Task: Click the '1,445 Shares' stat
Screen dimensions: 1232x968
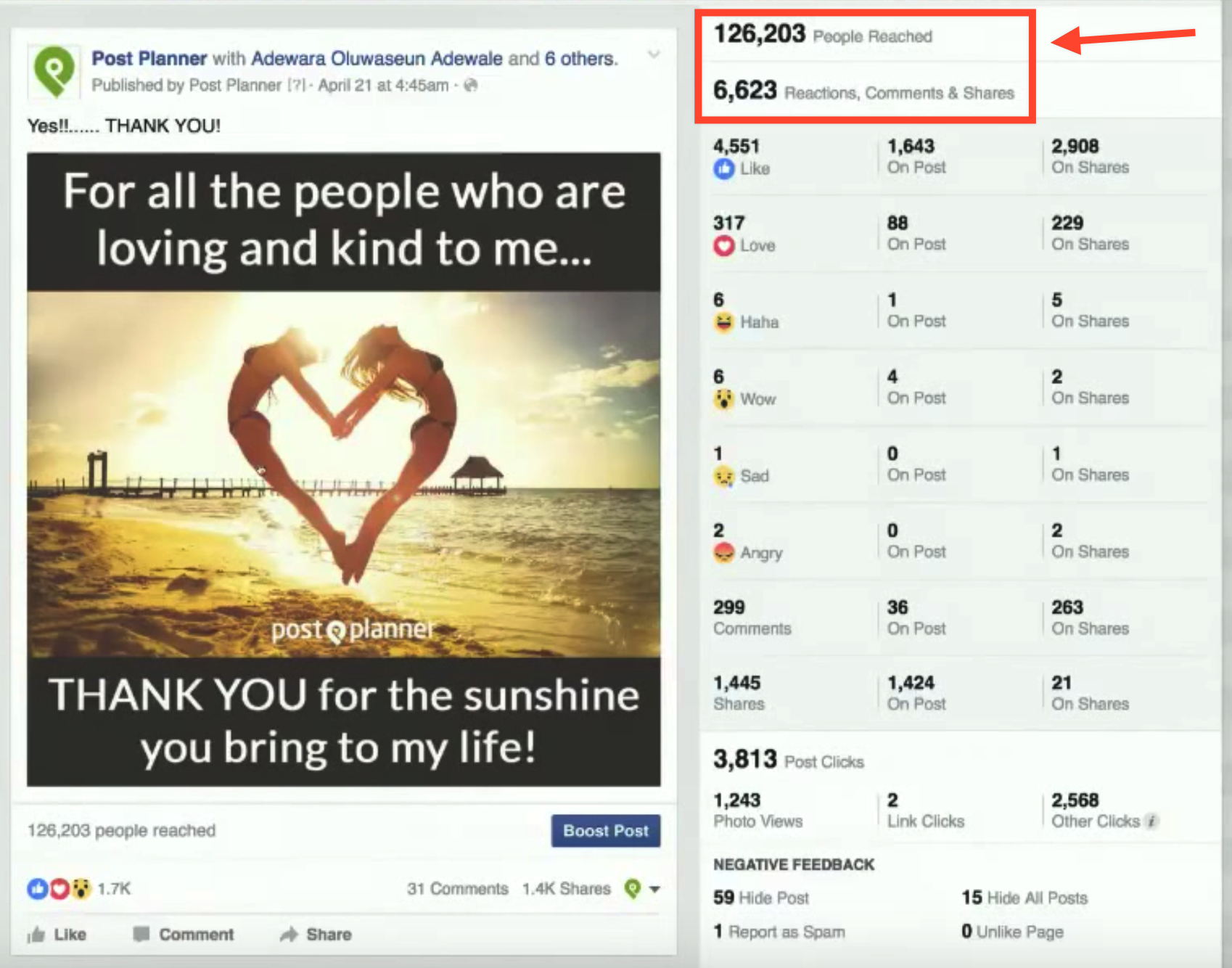Action: click(739, 694)
